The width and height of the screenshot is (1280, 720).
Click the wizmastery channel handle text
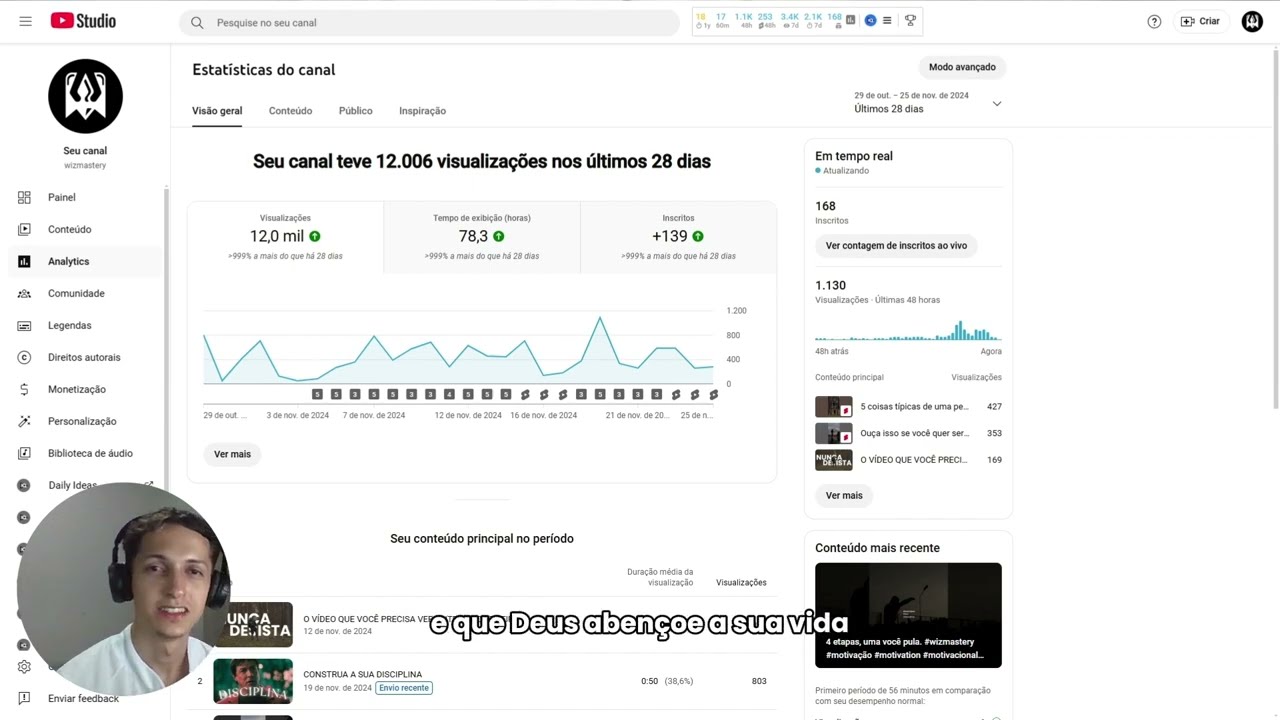(85, 165)
